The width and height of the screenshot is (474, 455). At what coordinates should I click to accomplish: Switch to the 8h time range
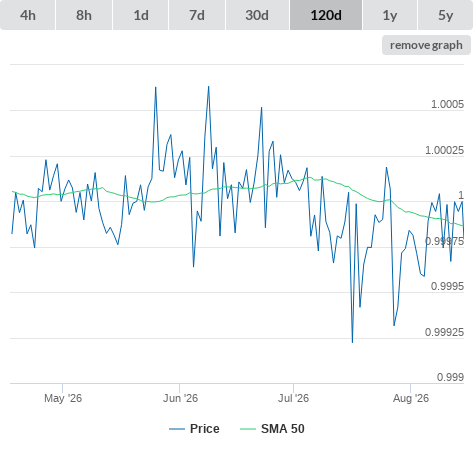[x=84, y=15]
